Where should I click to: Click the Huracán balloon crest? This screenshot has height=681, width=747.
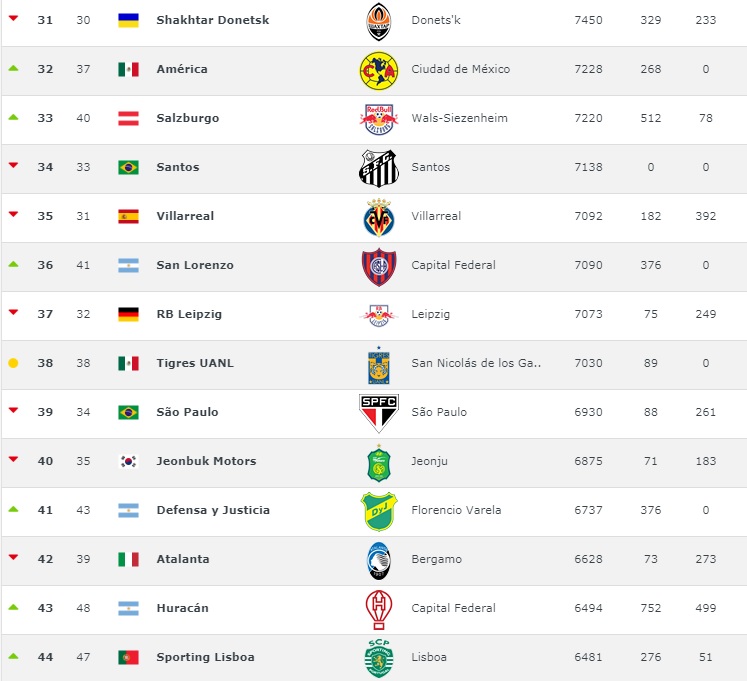click(x=379, y=610)
